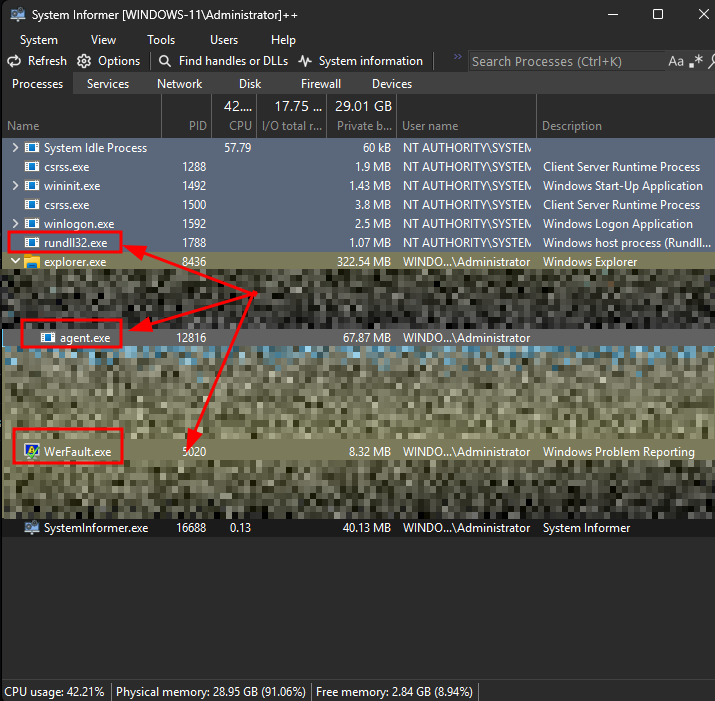Image resolution: width=715 pixels, height=701 pixels.
Task: Select the SystemInformer.exe process name
Action: click(x=96, y=528)
